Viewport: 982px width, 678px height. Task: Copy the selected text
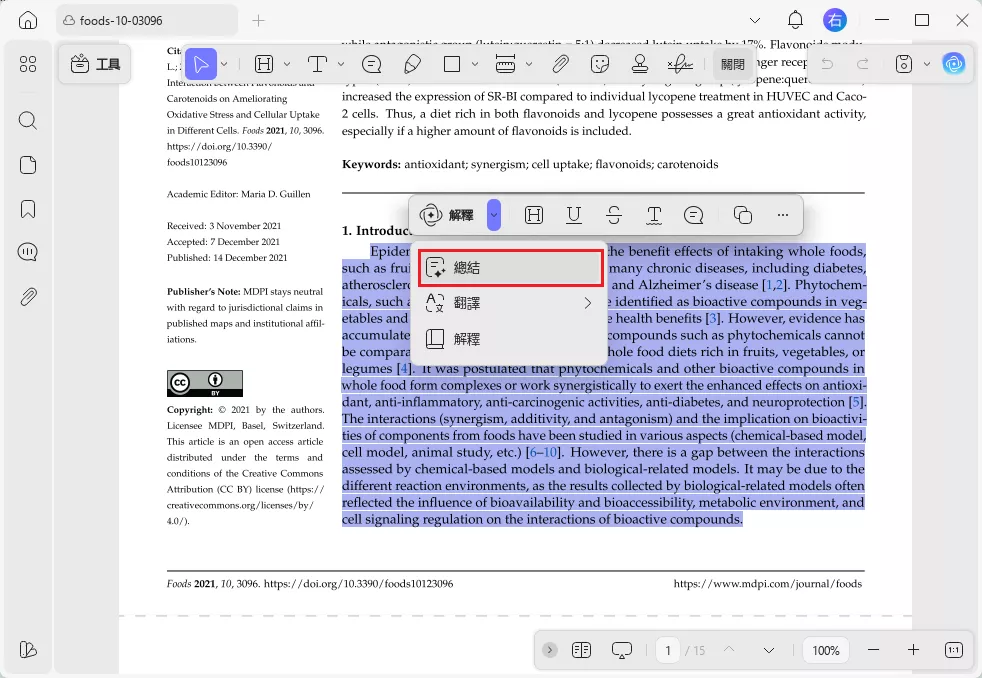pyautogui.click(x=743, y=215)
